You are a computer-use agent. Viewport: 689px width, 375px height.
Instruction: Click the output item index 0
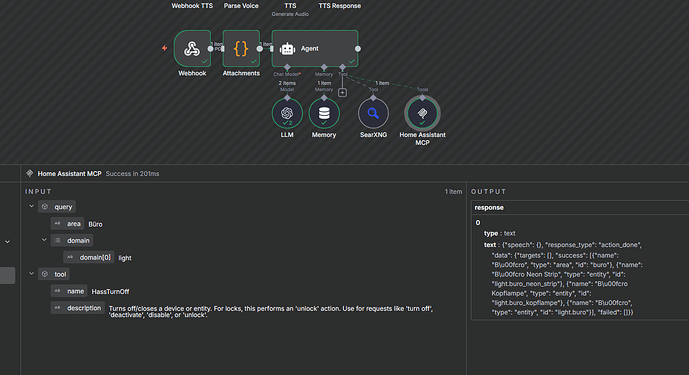(x=478, y=222)
